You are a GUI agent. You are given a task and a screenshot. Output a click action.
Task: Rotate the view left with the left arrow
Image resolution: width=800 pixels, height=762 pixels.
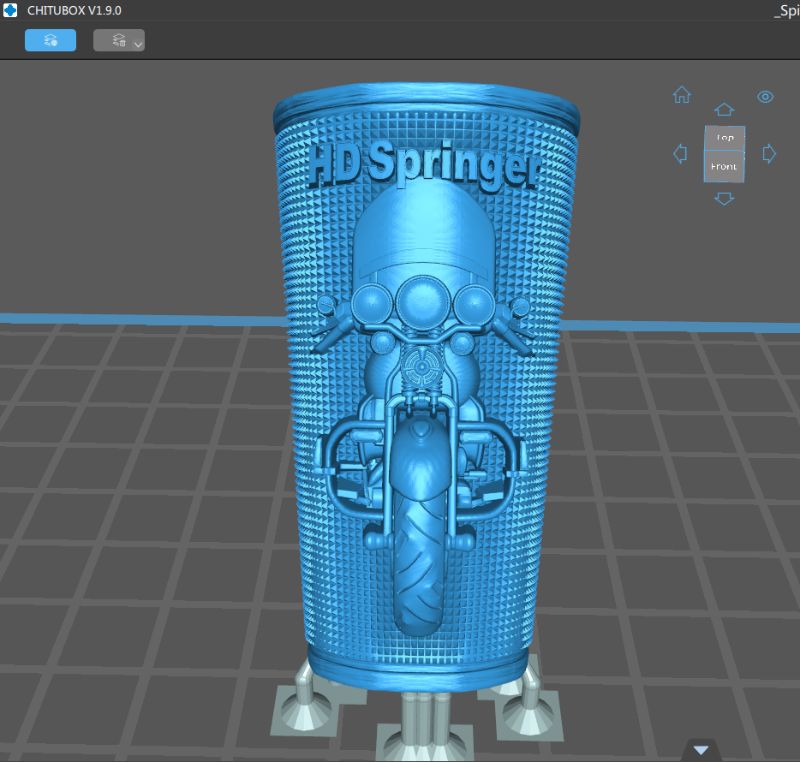[x=680, y=154]
